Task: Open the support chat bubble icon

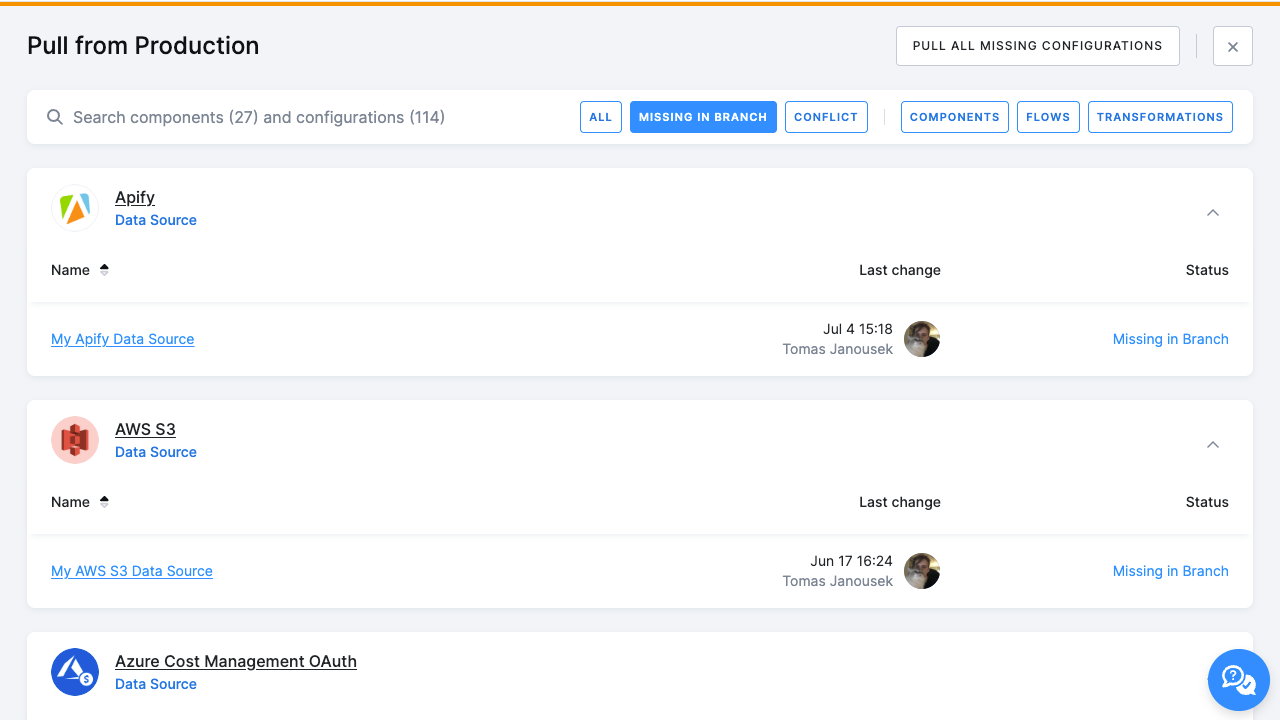Action: (x=1239, y=680)
